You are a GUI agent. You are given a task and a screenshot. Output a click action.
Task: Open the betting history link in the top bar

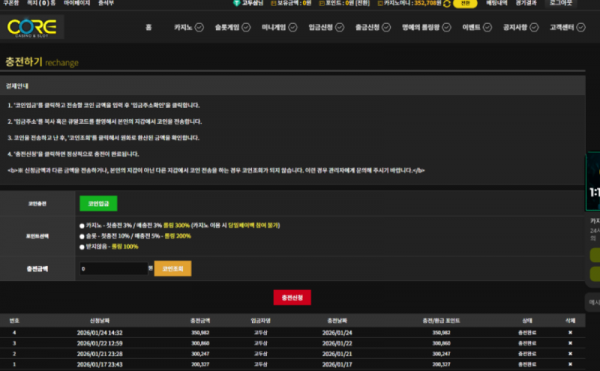coord(496,3)
